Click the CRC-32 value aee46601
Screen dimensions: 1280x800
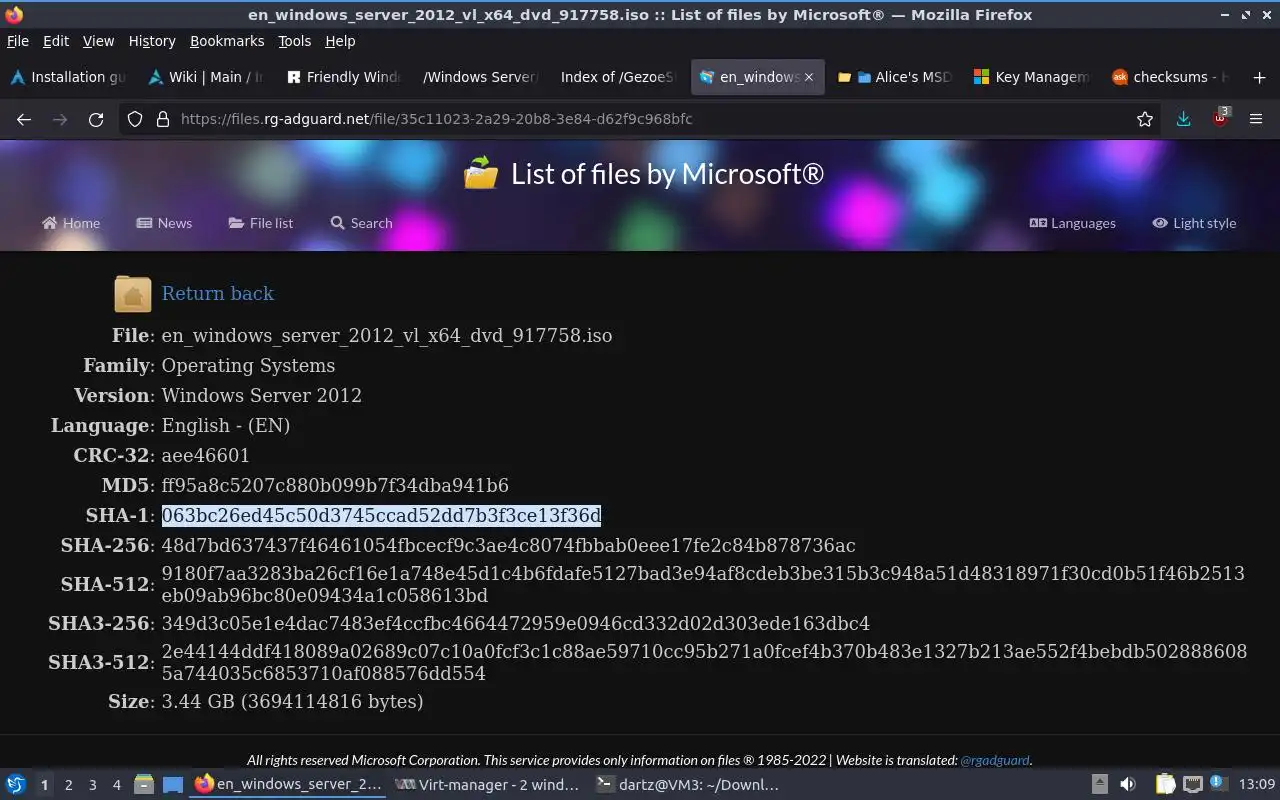[x=206, y=455]
